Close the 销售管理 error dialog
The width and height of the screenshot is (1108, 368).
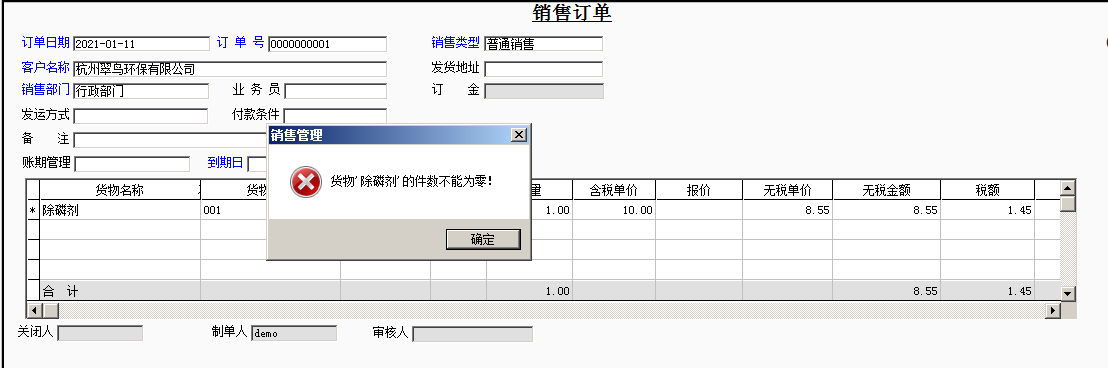[x=519, y=135]
